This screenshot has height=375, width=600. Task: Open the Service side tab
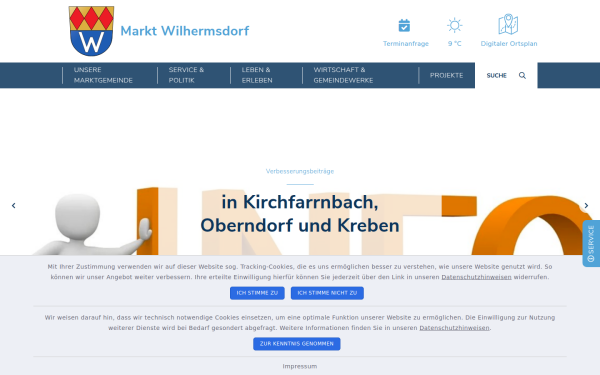(x=591, y=243)
